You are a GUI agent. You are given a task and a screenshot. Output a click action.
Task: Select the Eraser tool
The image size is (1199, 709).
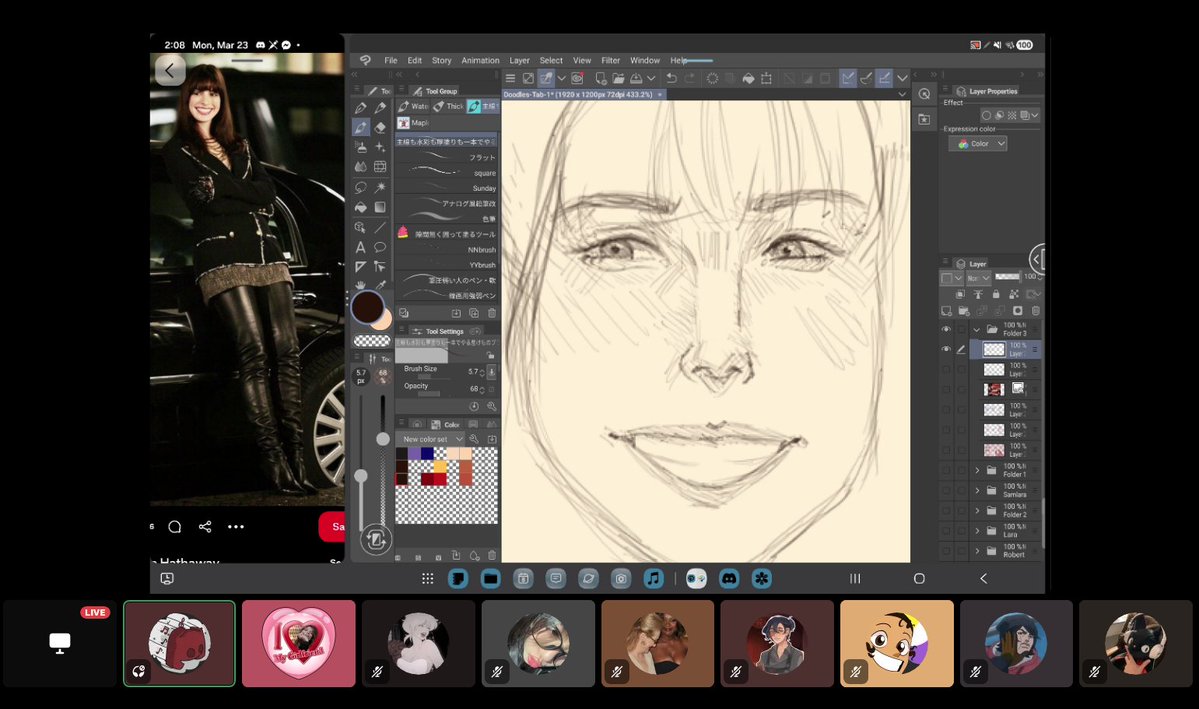pos(380,128)
